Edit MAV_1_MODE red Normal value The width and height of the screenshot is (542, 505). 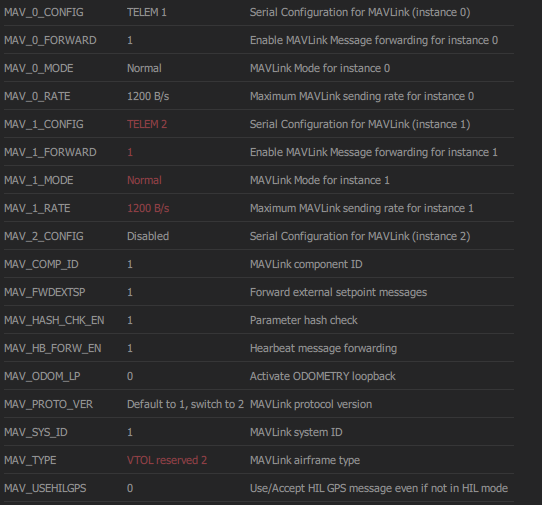144,180
